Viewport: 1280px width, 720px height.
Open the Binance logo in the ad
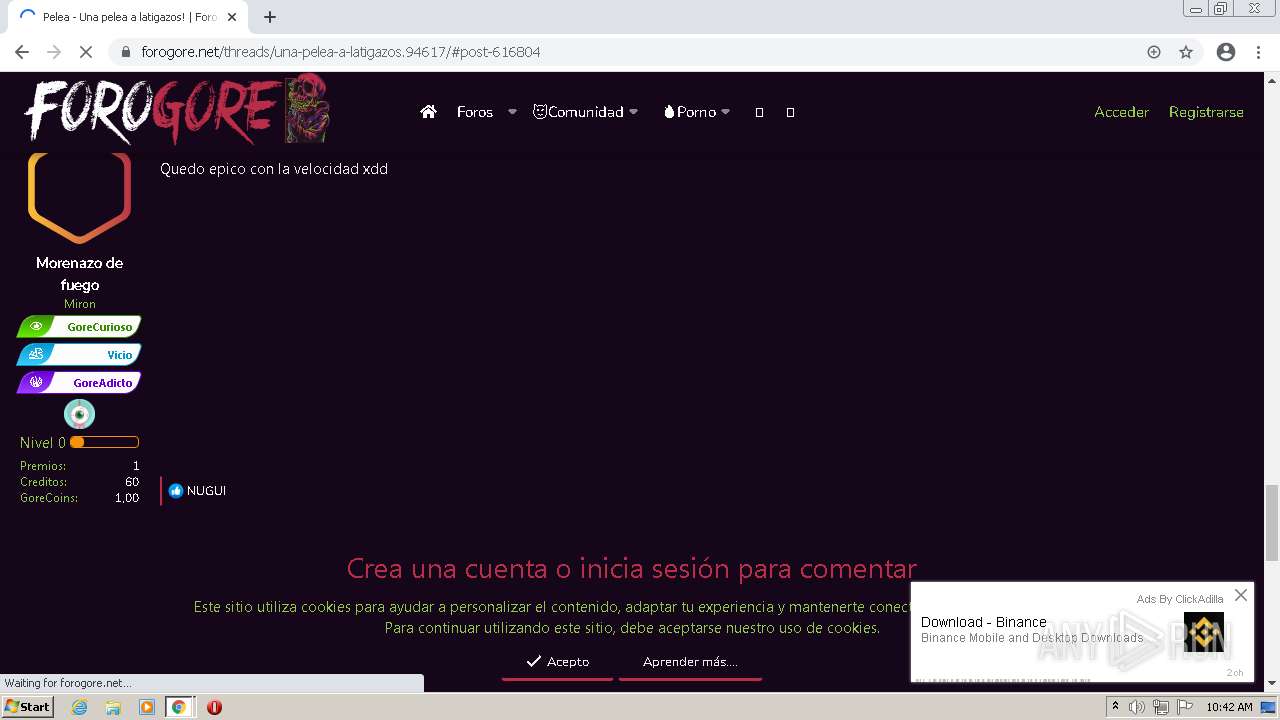pyautogui.click(x=1204, y=632)
